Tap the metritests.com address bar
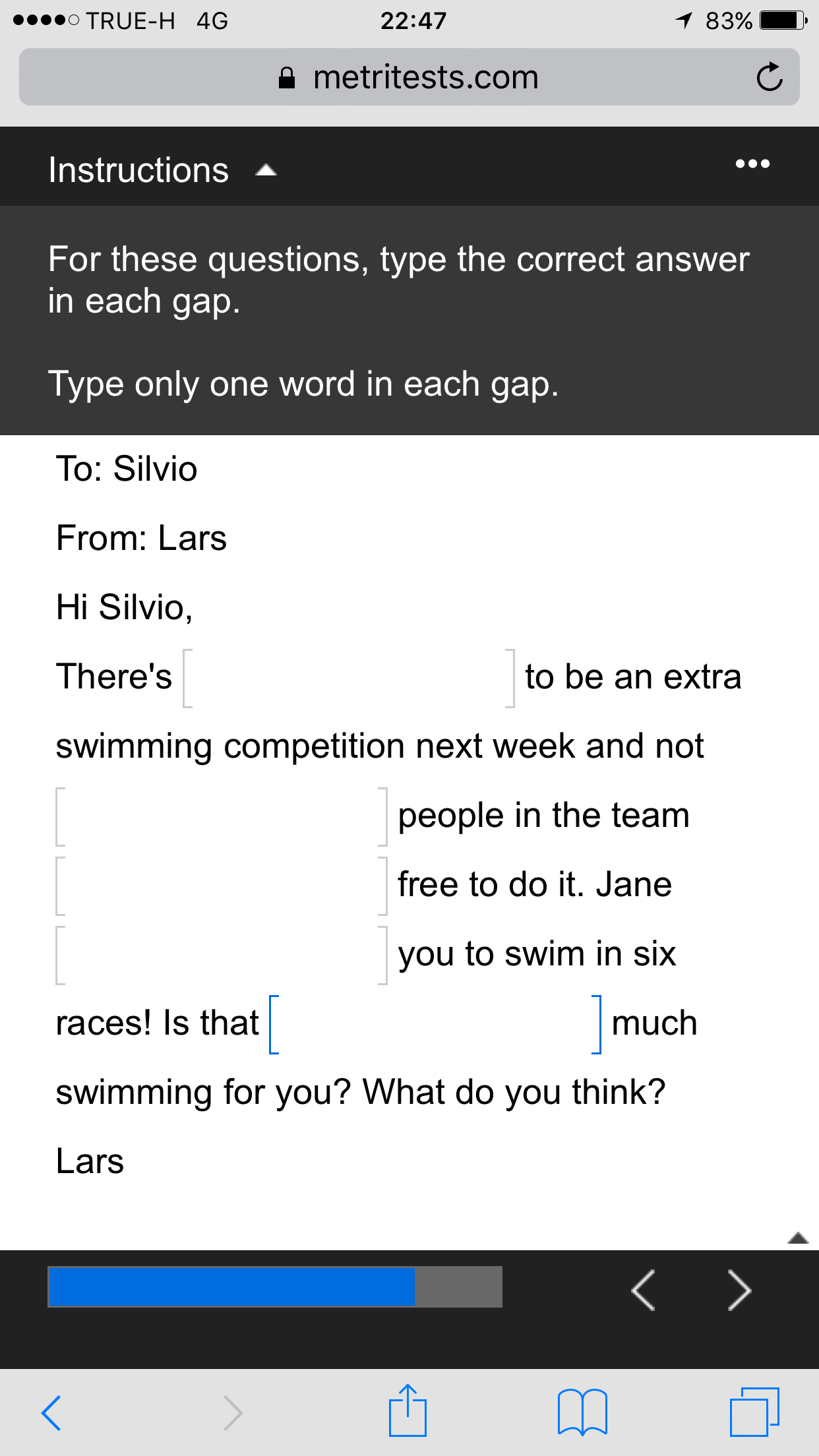 409,77
